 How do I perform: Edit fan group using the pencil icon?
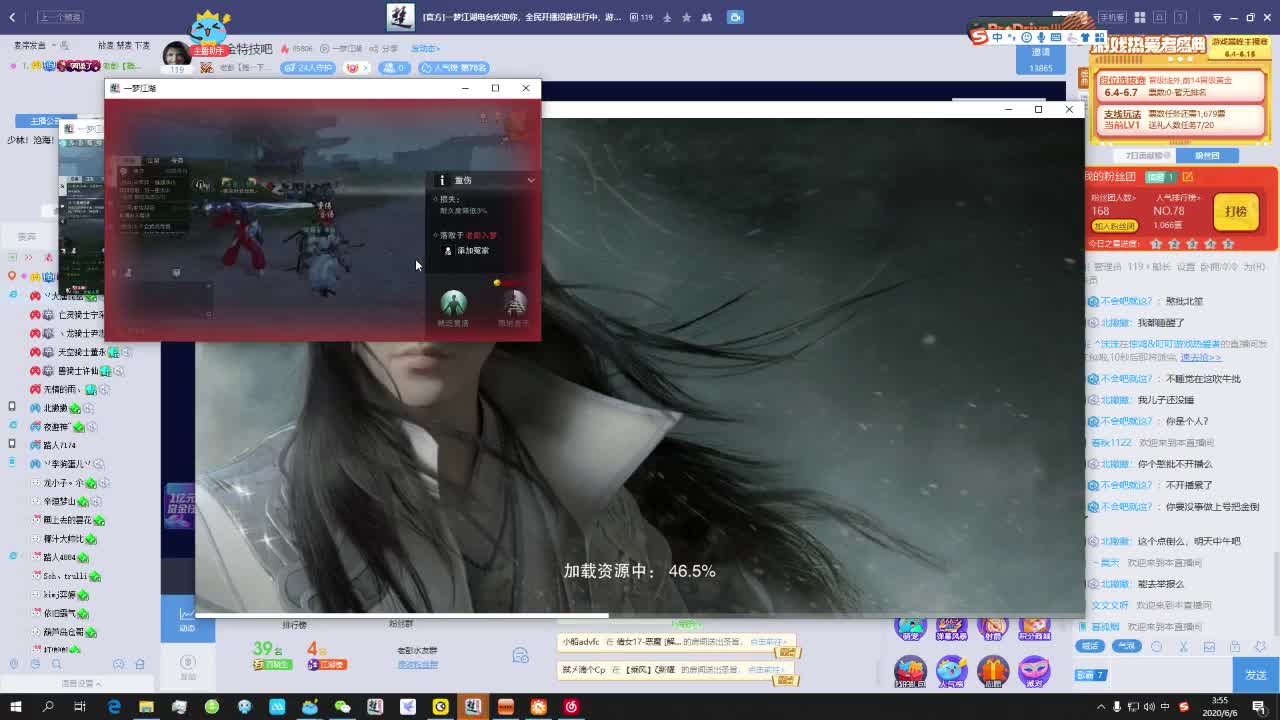[1187, 176]
